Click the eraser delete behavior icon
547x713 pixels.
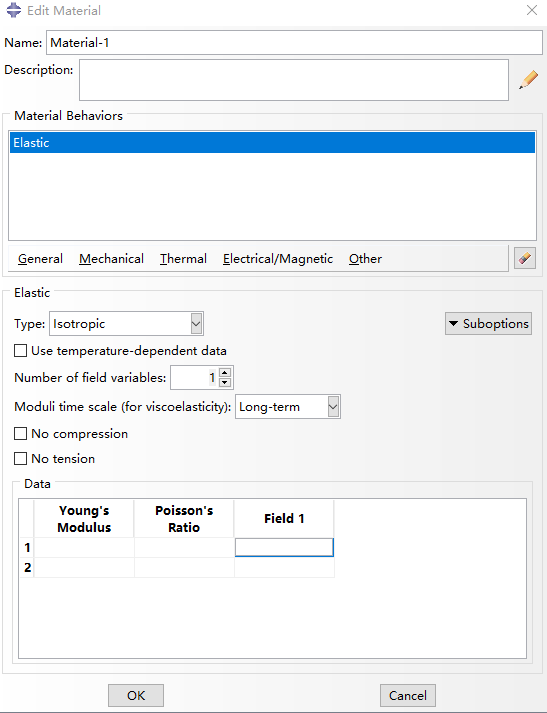pos(525,258)
